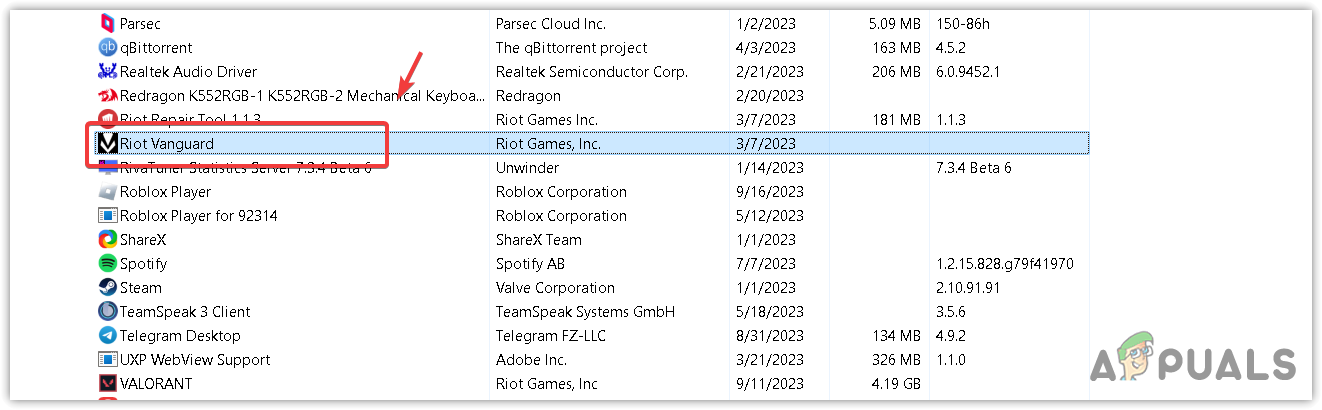
Task: Click the Spotify version 1.2.15.828.g79f41970
Action: [1003, 264]
